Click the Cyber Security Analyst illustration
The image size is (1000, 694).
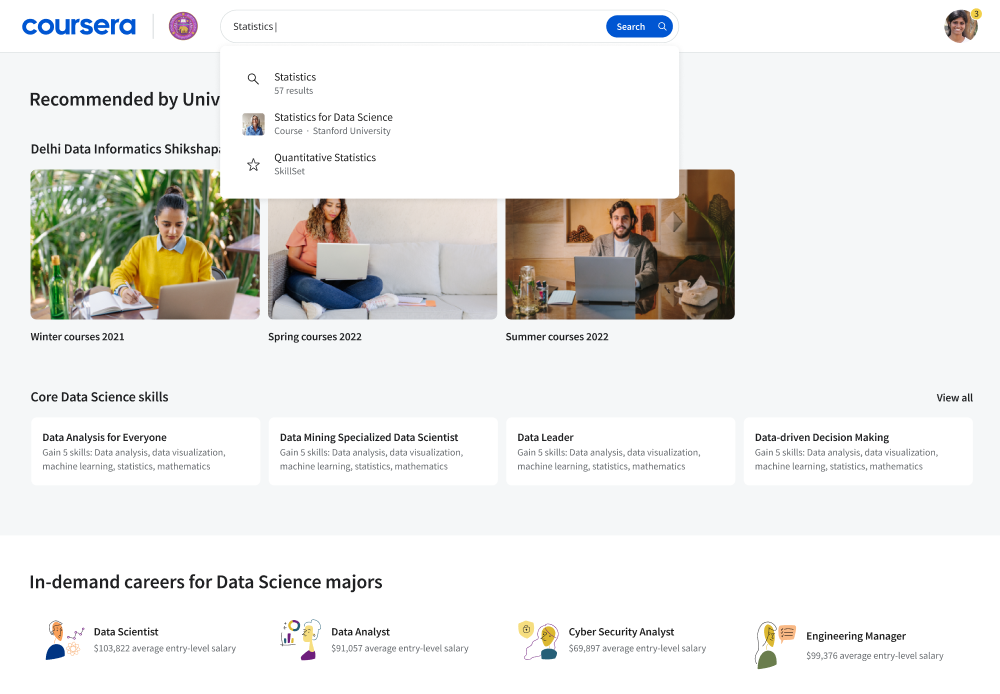tap(538, 640)
